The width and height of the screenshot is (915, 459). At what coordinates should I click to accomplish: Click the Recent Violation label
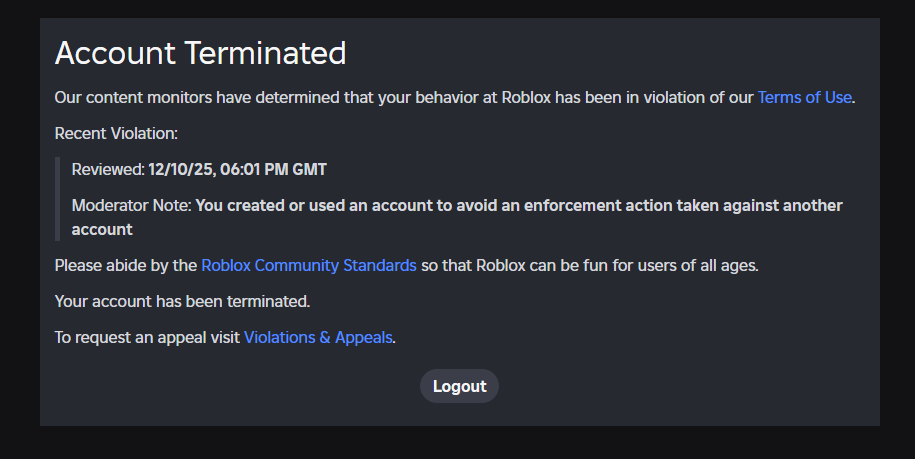coord(116,133)
